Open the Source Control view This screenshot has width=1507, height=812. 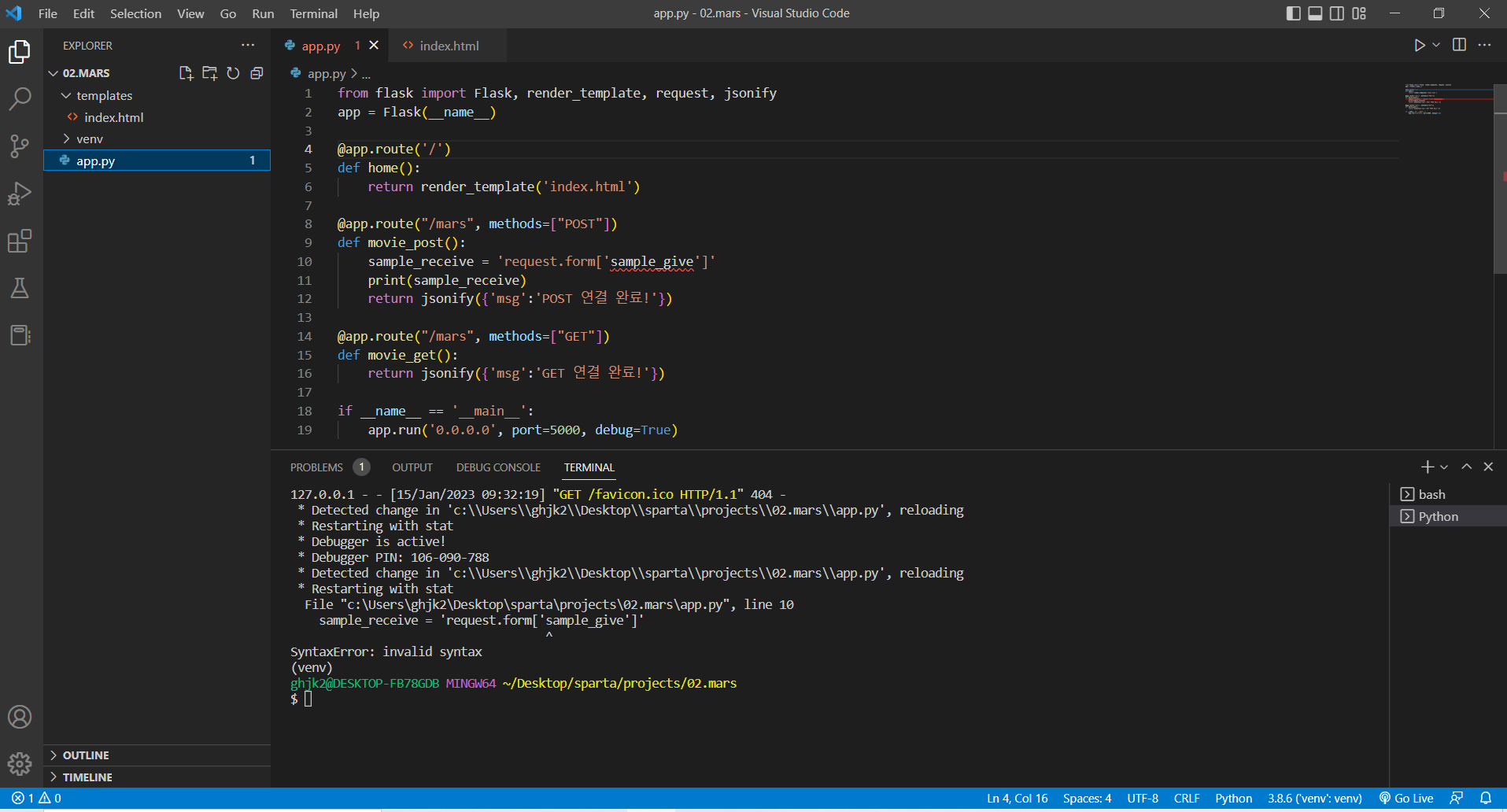click(20, 146)
